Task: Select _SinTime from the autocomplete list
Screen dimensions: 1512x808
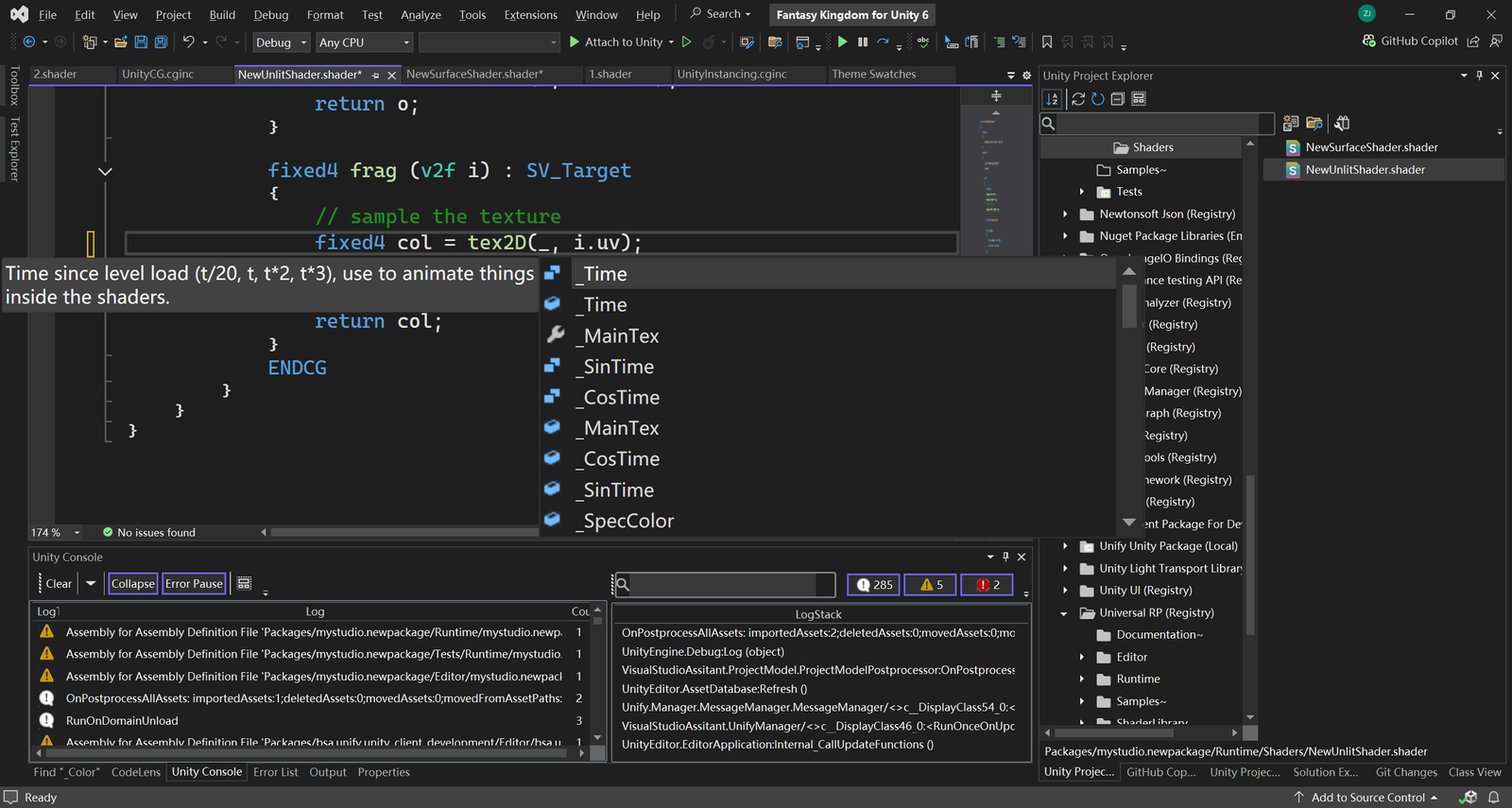Action: coord(619,367)
